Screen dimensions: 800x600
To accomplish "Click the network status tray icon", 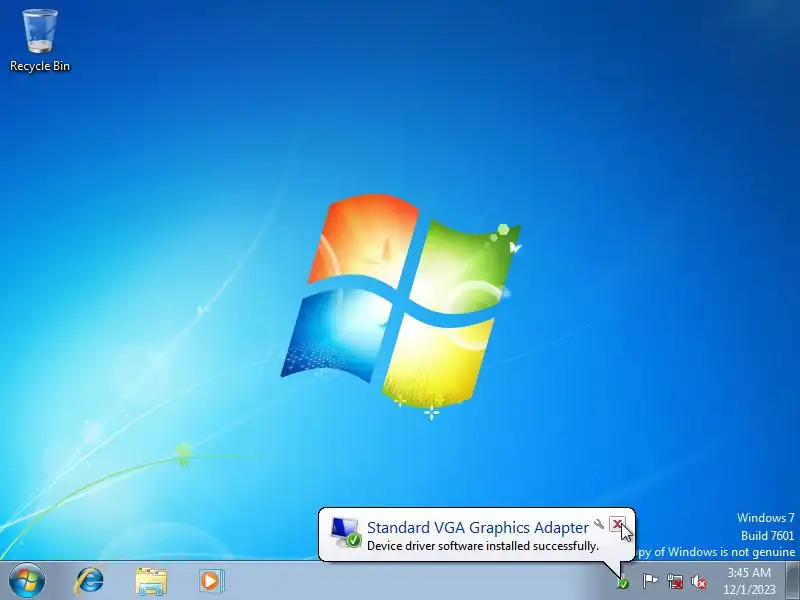I will point(675,581).
